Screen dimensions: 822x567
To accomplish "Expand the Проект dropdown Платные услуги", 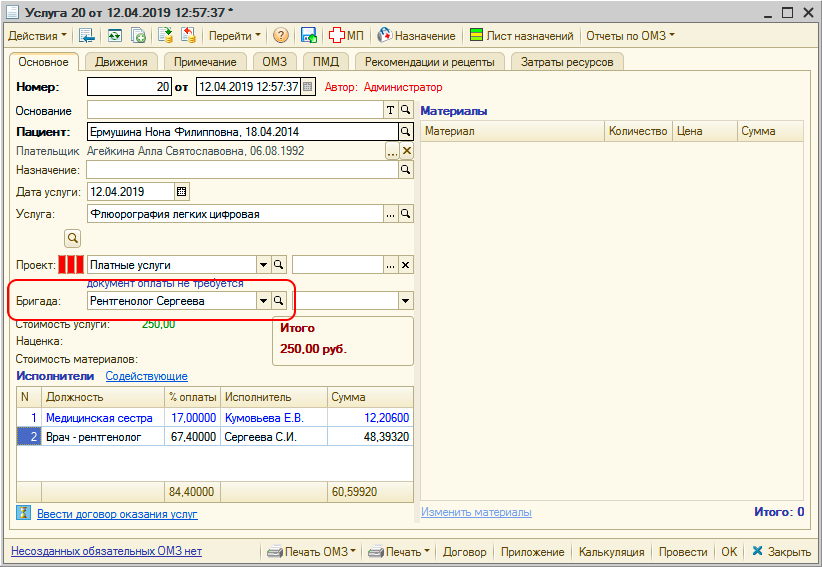I will coord(264,265).
